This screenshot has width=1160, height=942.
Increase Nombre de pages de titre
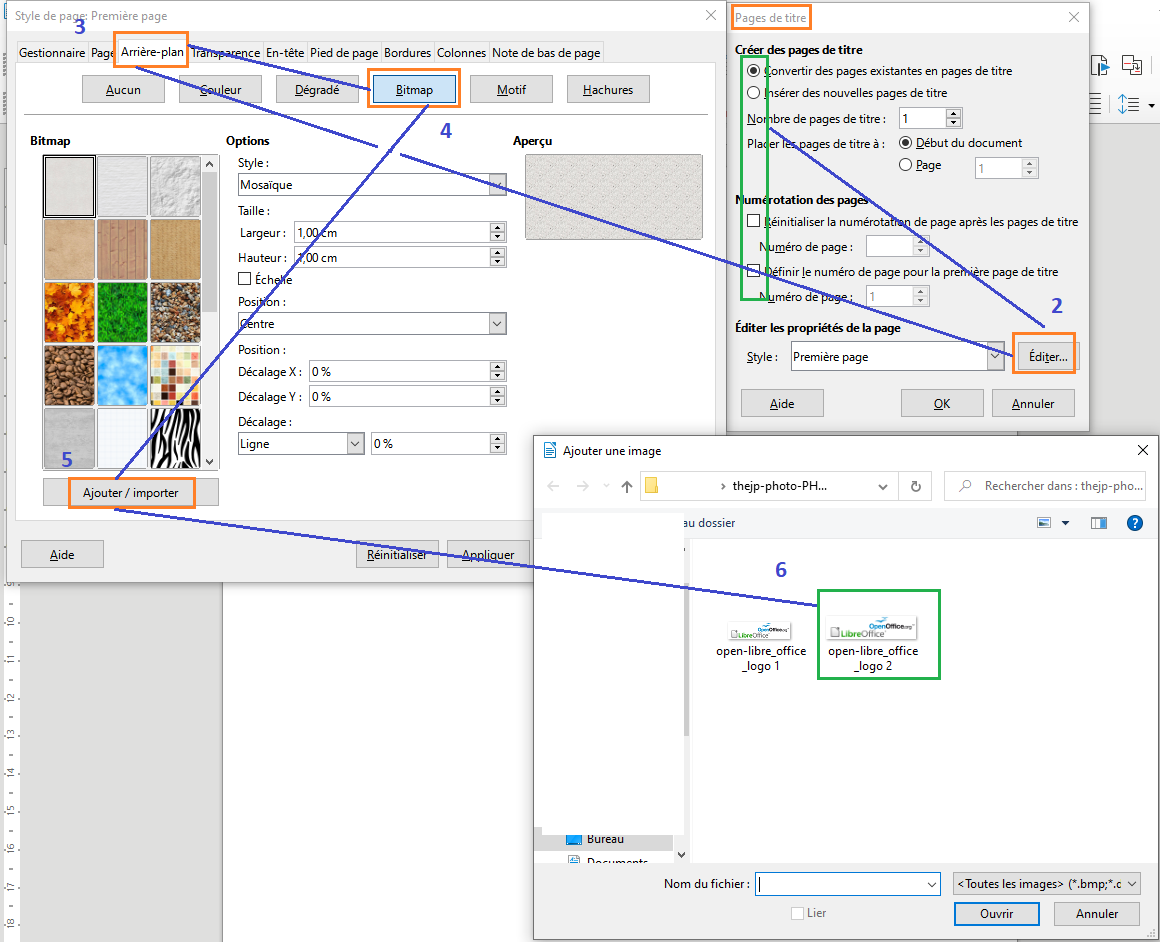[954, 113]
